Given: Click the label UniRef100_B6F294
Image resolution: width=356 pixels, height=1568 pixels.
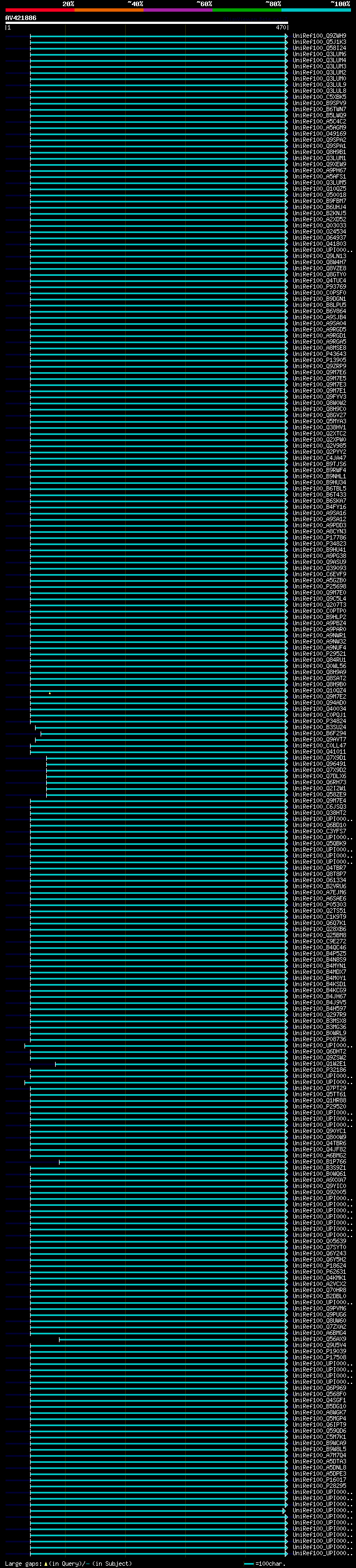Looking at the screenshot, I should pyautogui.click(x=319, y=734).
